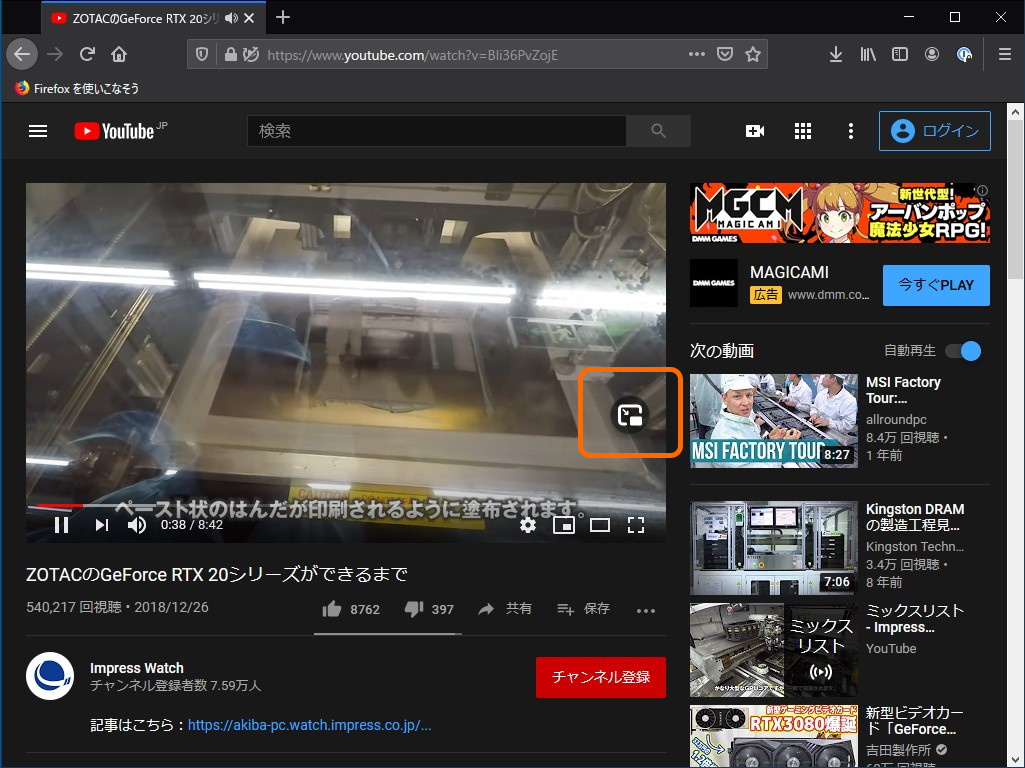Mute the video with the speaker icon

click(137, 524)
